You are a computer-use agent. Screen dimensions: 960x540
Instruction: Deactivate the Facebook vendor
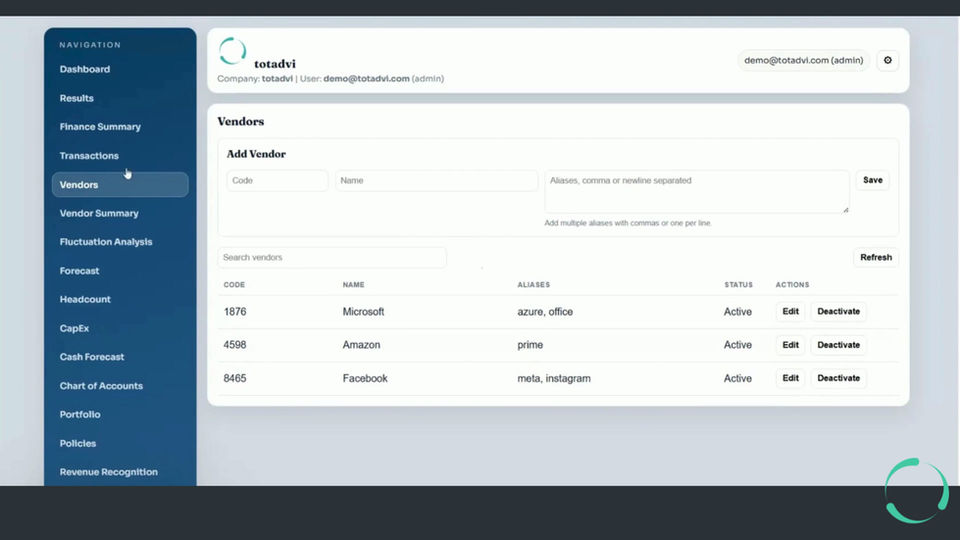click(x=838, y=378)
